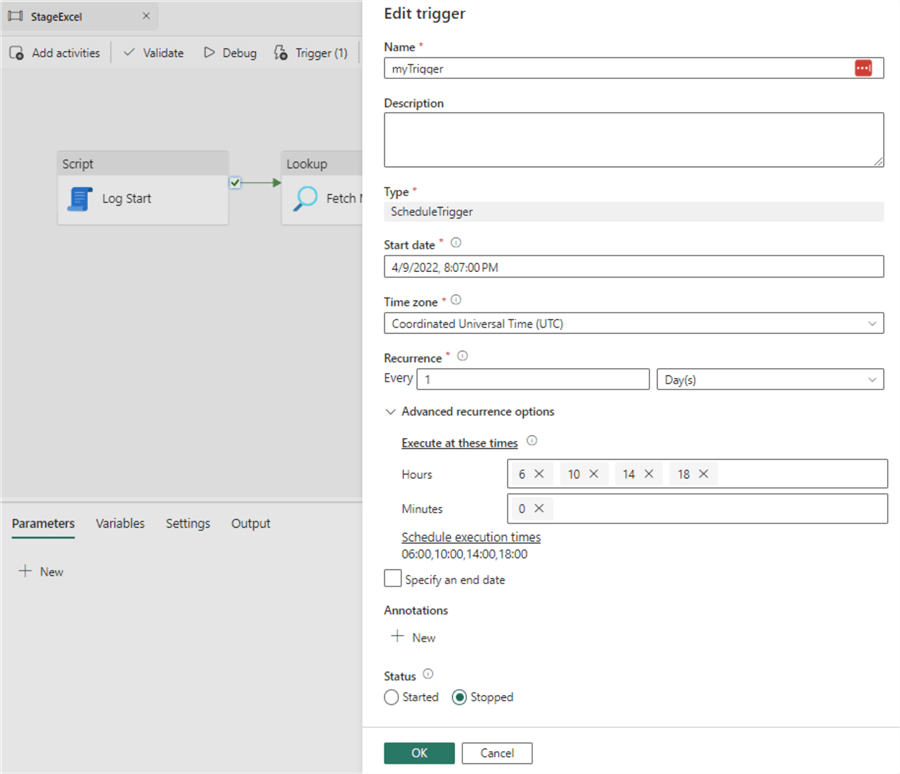
Task: Click the ScheduleTrigger type field
Action: 634,211
